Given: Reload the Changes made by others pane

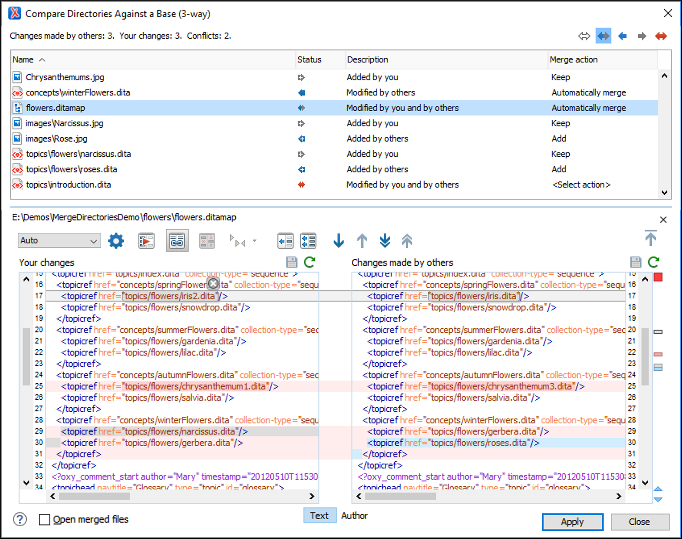Looking at the screenshot, I should point(654,263).
